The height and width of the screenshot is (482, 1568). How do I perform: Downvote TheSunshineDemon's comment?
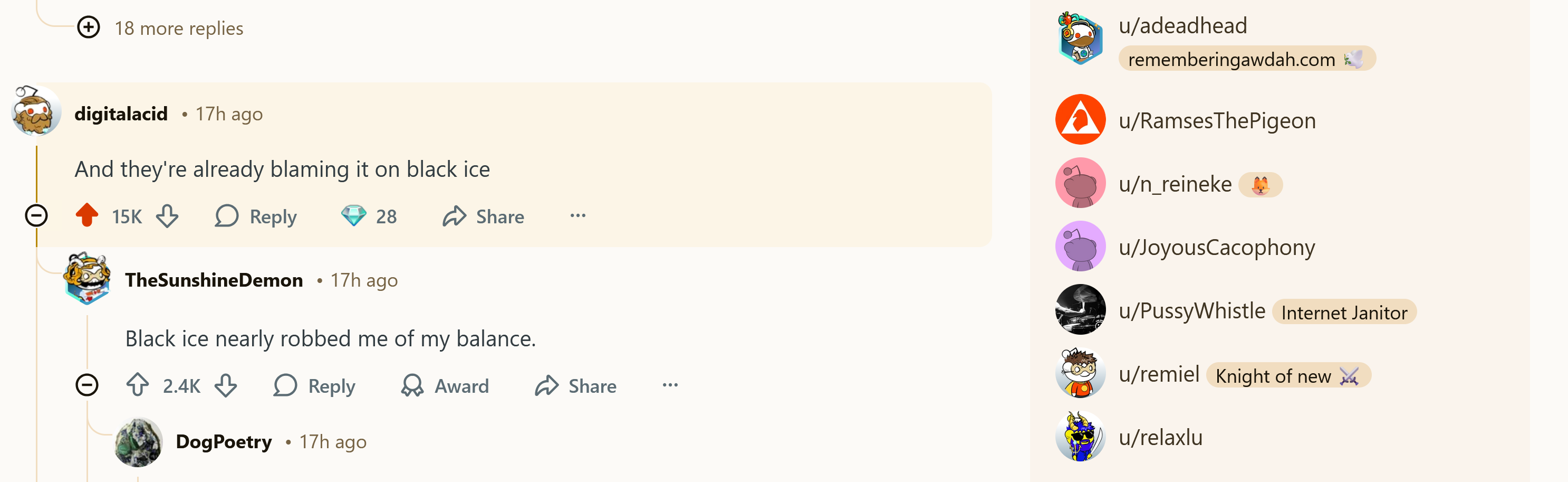tap(226, 385)
